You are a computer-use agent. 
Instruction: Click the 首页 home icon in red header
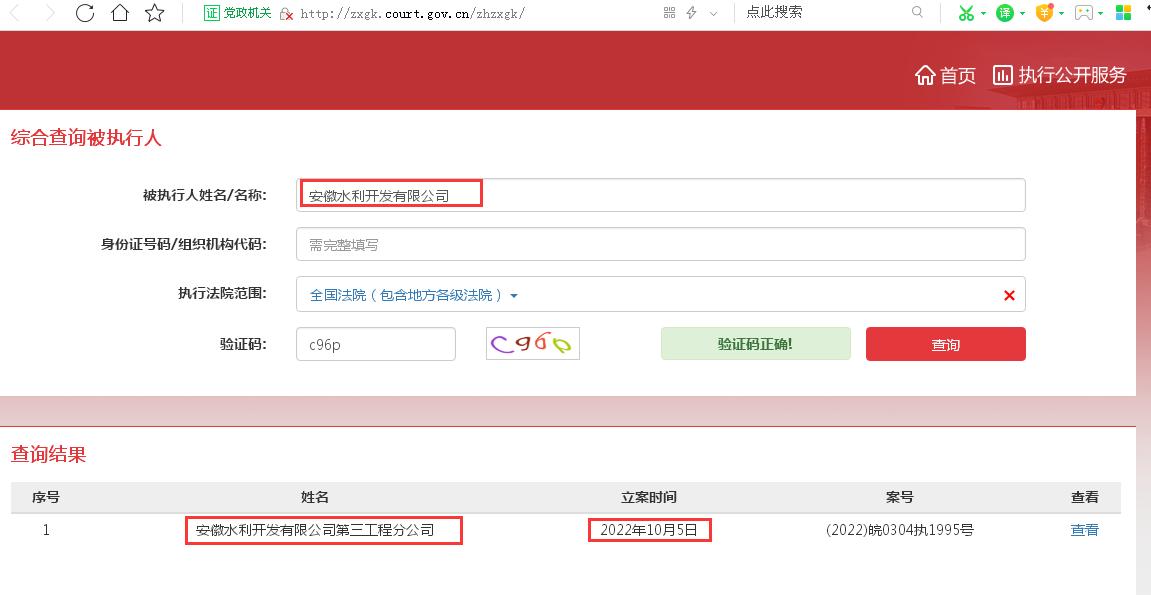point(924,74)
